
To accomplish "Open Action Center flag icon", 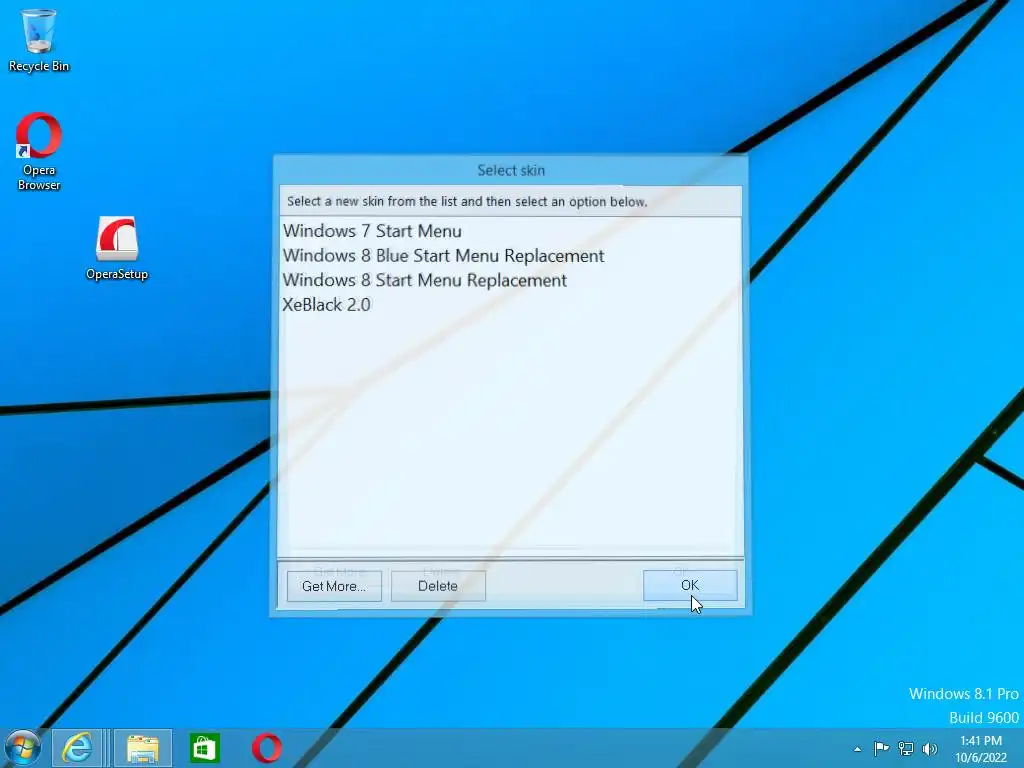I will coord(881,748).
